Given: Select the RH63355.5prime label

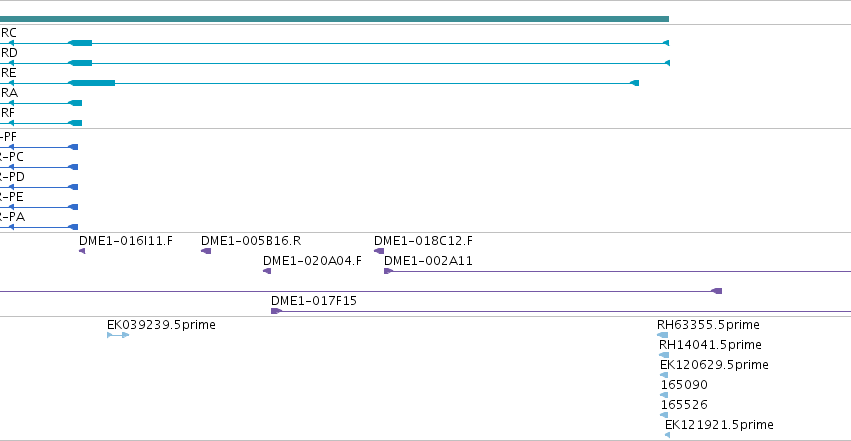Looking at the screenshot, I should (x=708, y=325).
